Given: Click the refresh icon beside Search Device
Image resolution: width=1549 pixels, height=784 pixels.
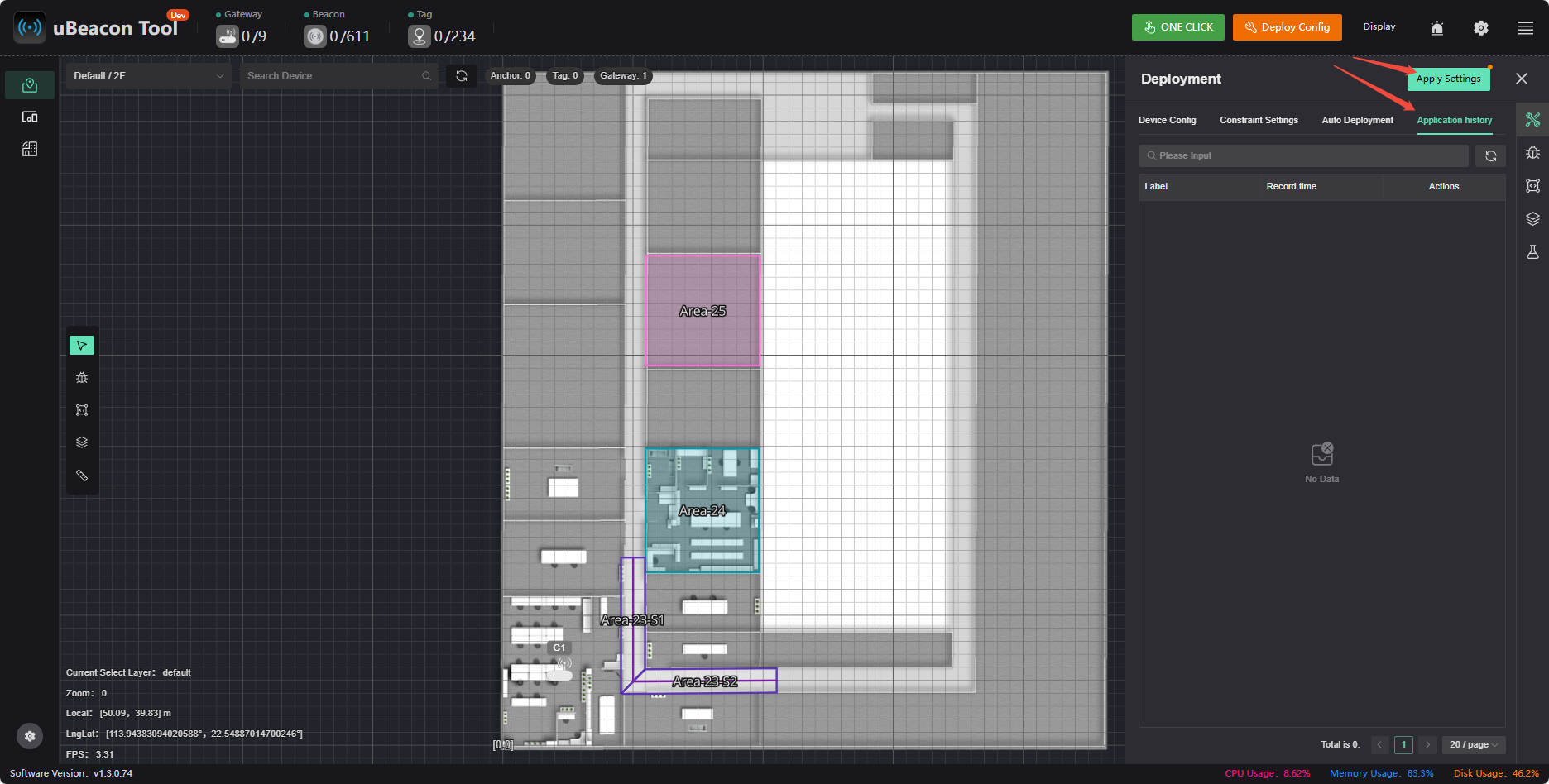Looking at the screenshot, I should [462, 76].
